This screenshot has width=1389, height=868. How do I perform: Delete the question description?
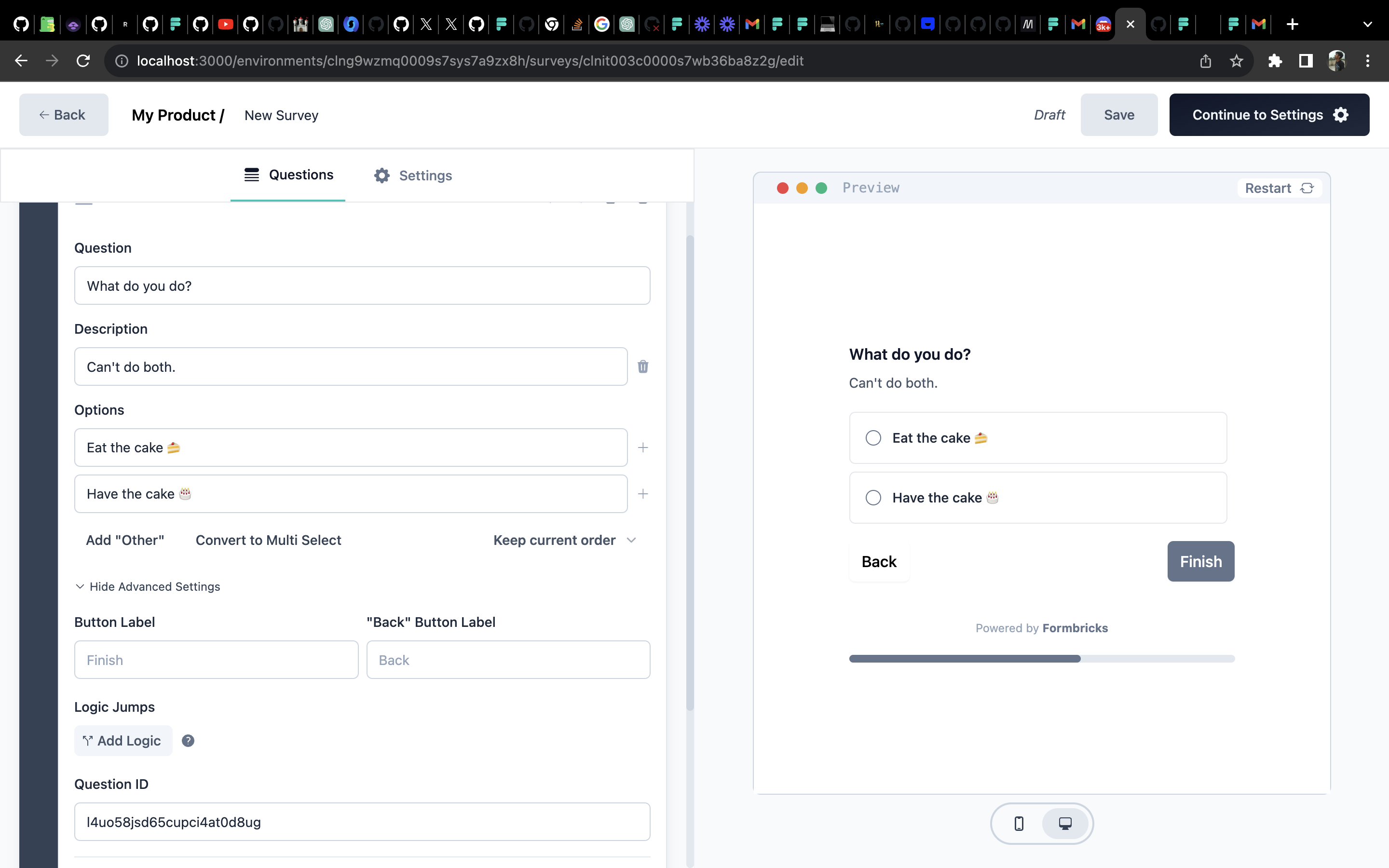point(643,366)
